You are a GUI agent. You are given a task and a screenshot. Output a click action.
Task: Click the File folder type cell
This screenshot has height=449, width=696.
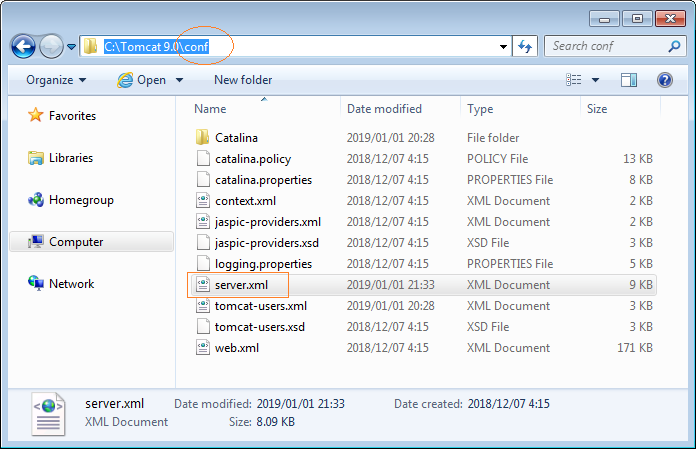[493, 138]
